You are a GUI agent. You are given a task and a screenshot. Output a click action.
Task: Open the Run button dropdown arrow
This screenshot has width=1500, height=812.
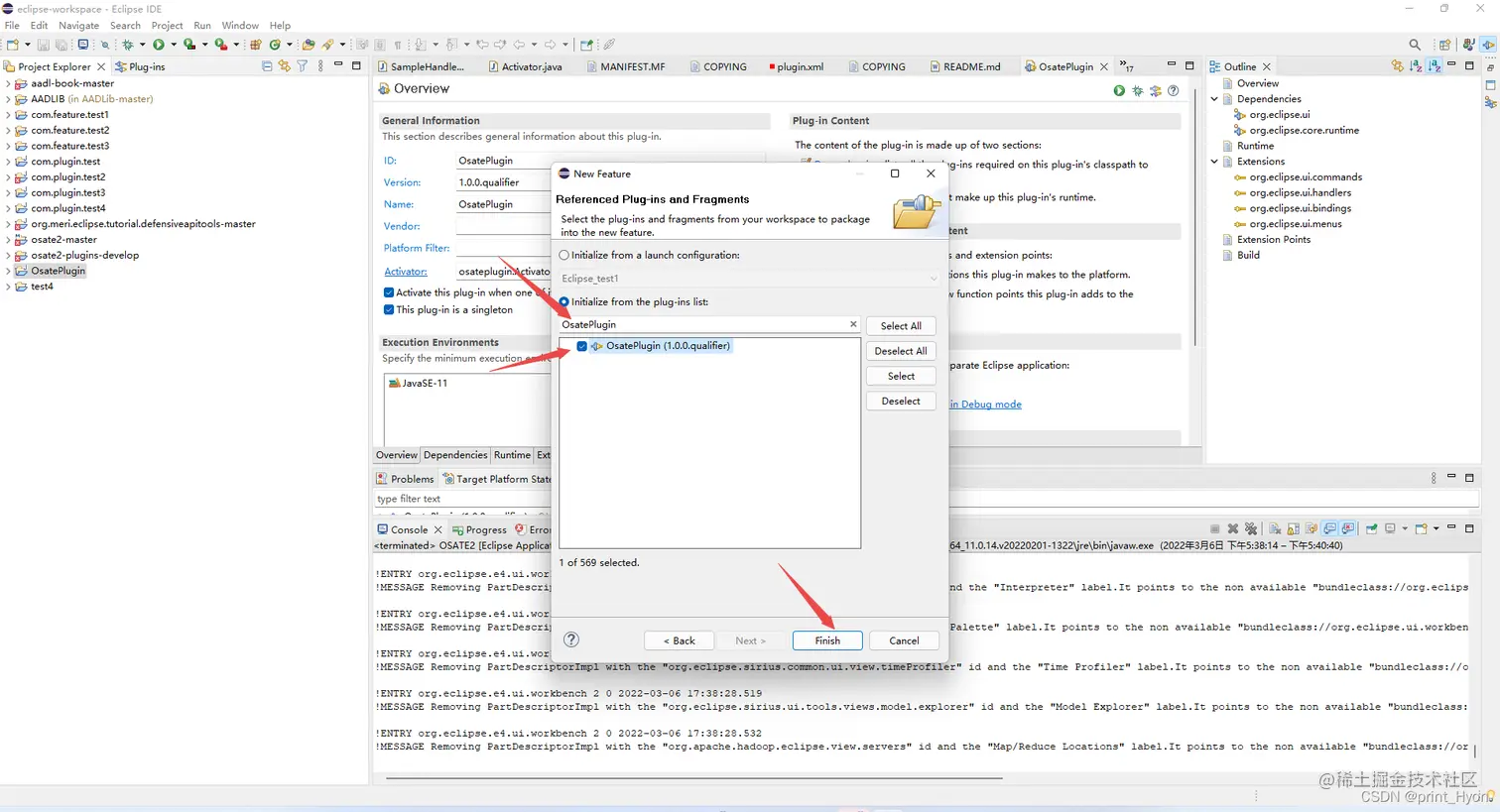[174, 44]
